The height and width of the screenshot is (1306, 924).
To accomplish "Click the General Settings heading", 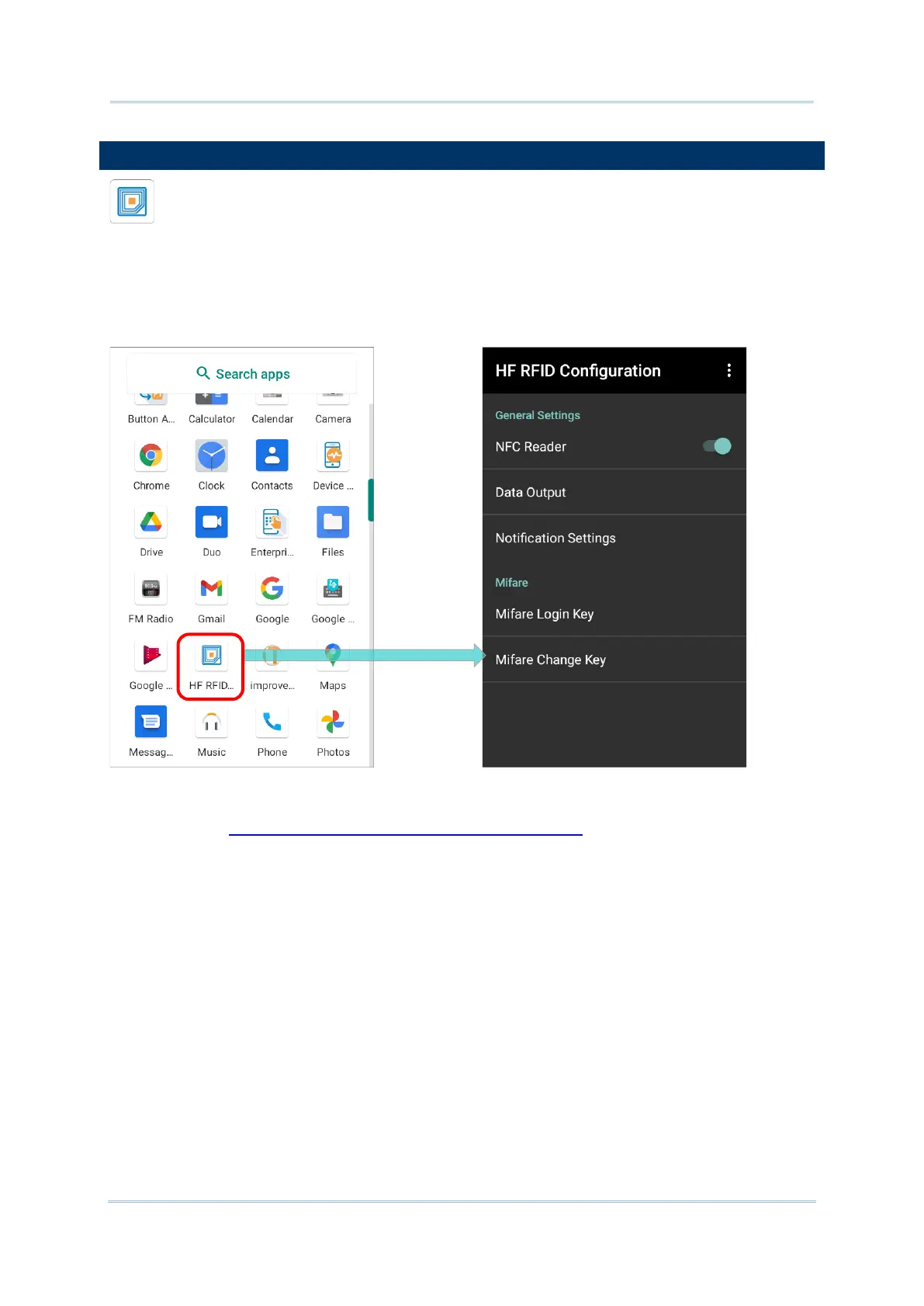I will (x=538, y=415).
